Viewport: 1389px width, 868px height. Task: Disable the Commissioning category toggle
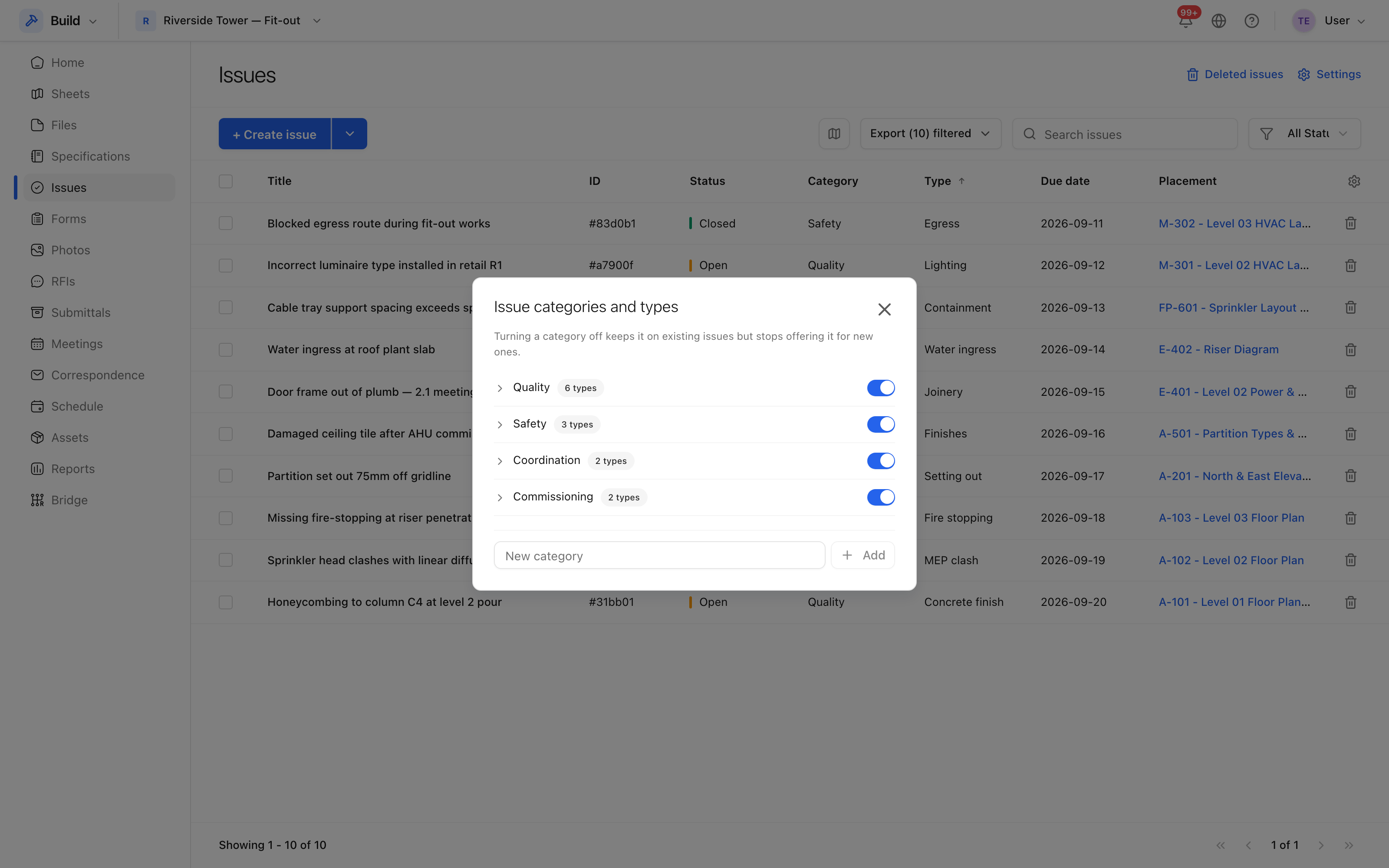pos(880,497)
